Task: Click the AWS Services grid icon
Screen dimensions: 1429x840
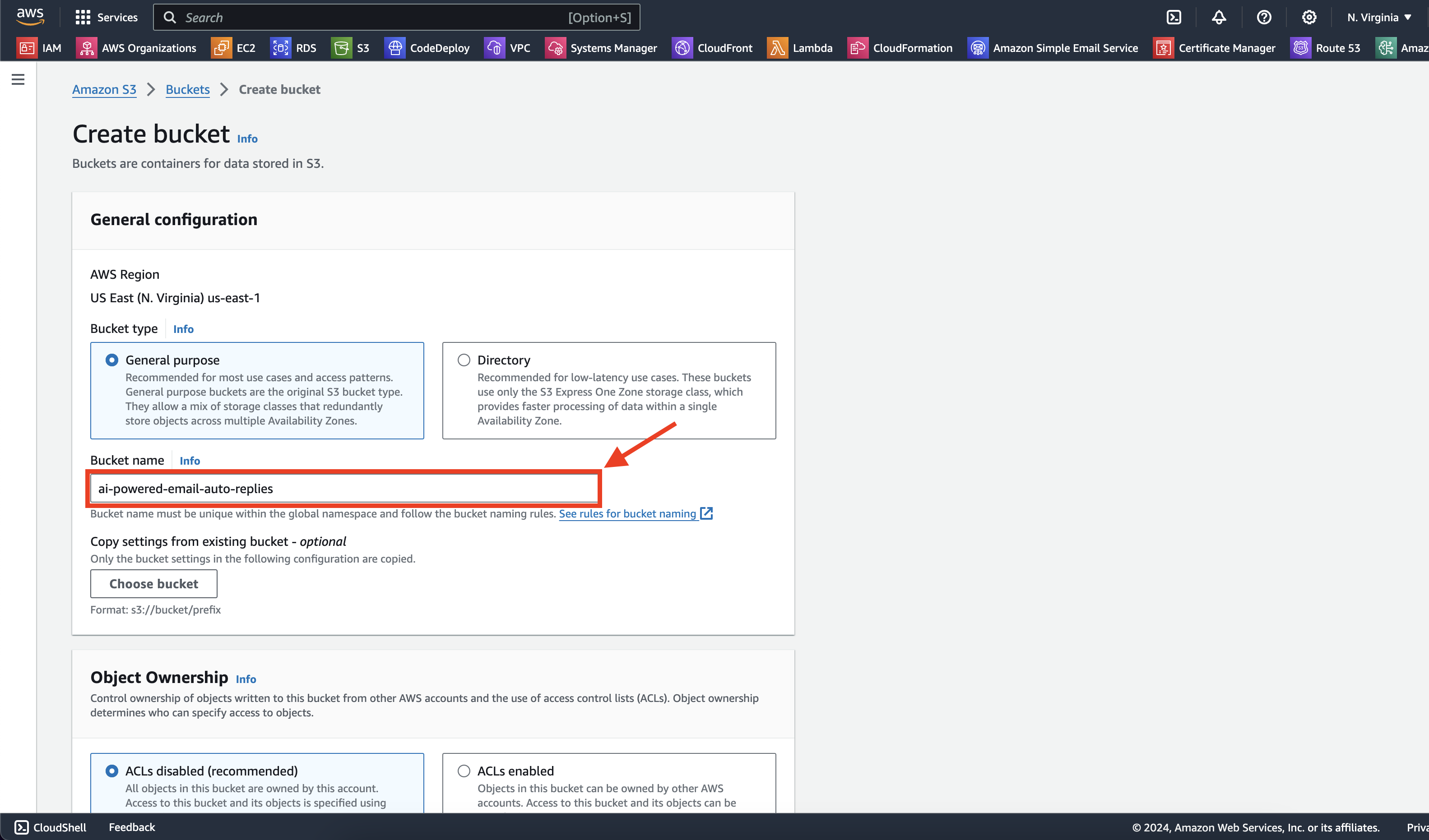Action: pos(83,17)
